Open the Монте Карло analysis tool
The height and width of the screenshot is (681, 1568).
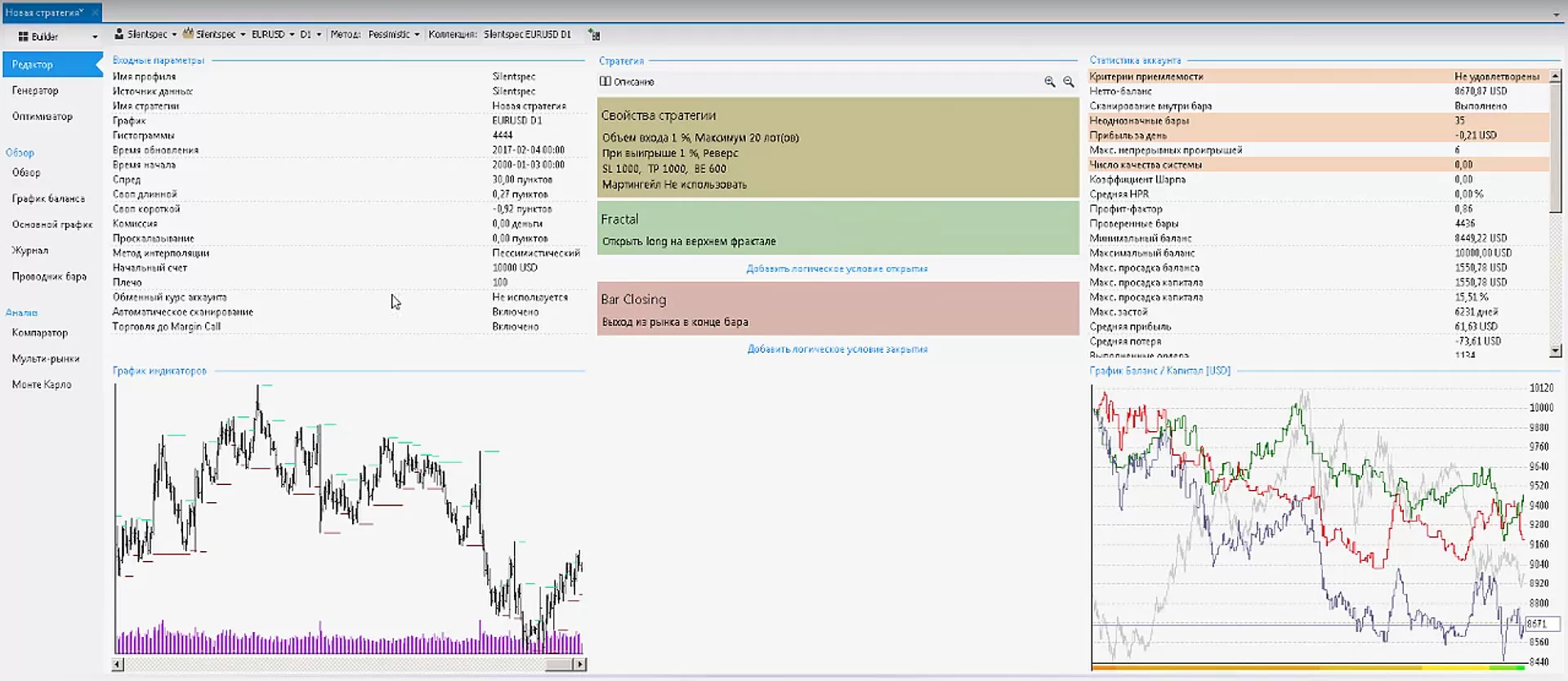point(42,385)
